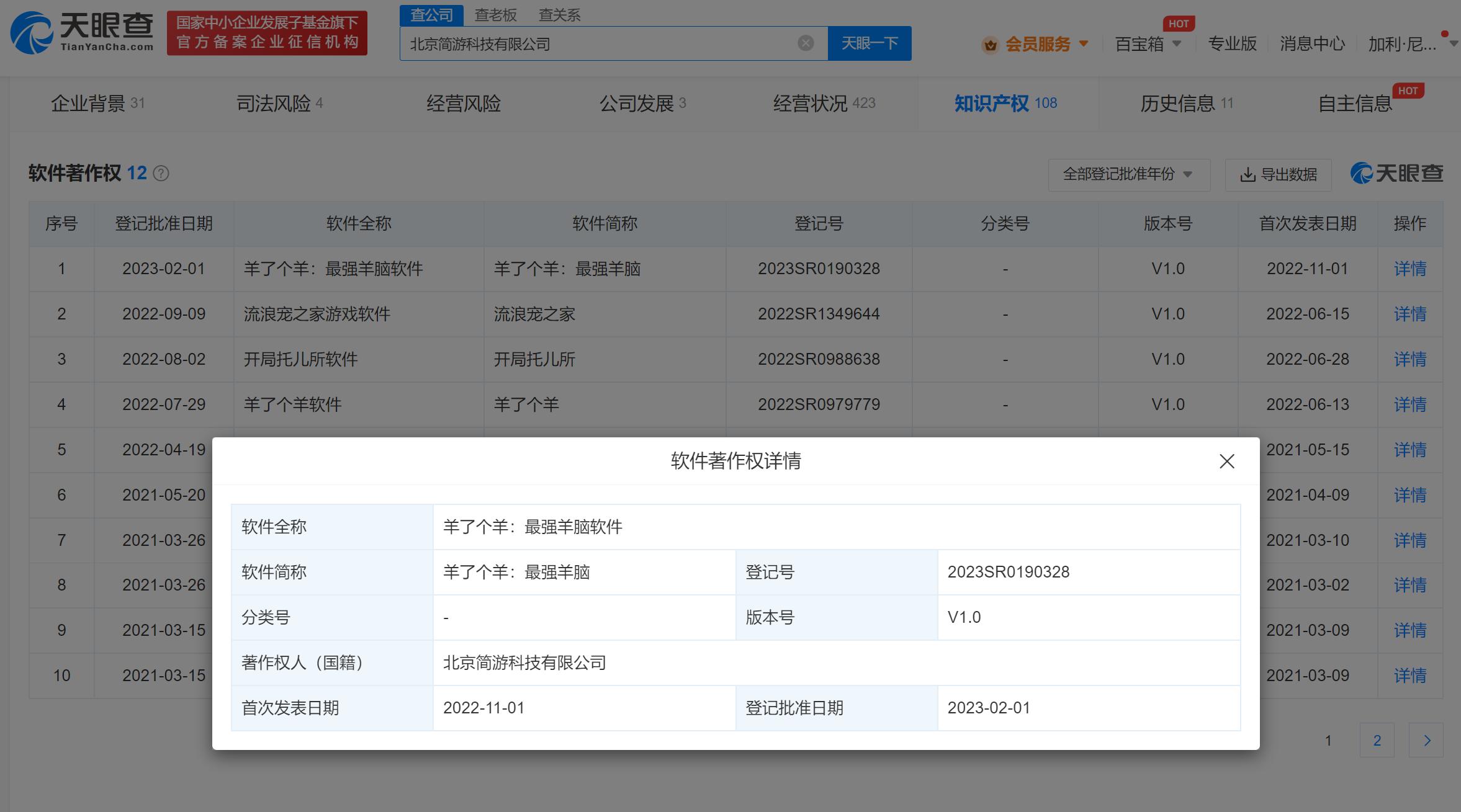Clear the search box with X icon
This screenshot has height=812, width=1461.
tap(805, 43)
